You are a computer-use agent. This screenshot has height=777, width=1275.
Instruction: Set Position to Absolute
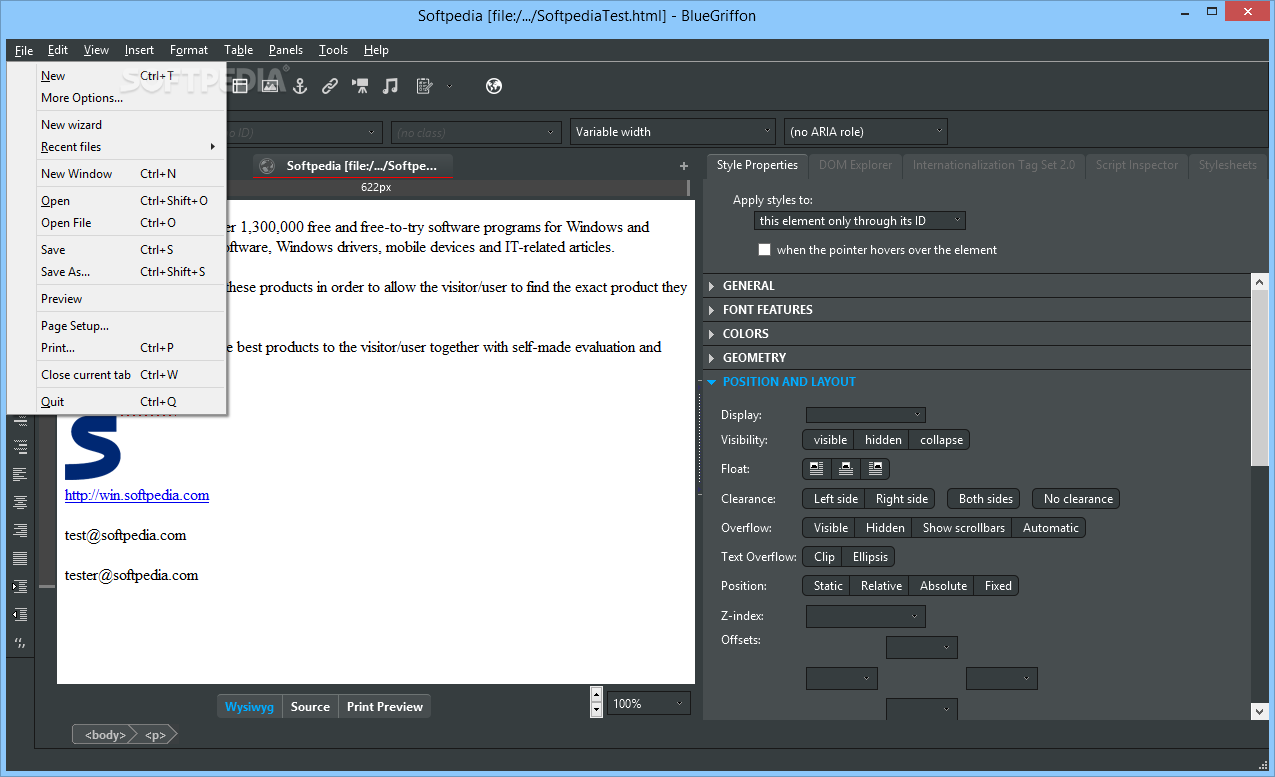pos(943,586)
